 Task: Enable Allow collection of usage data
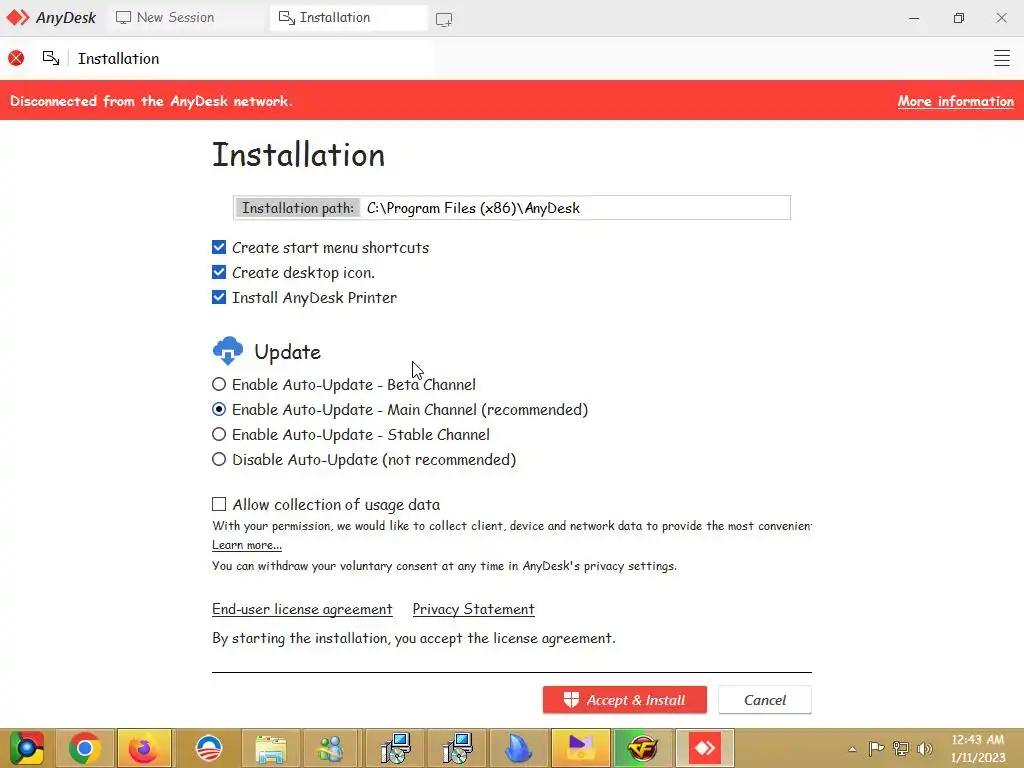219,504
